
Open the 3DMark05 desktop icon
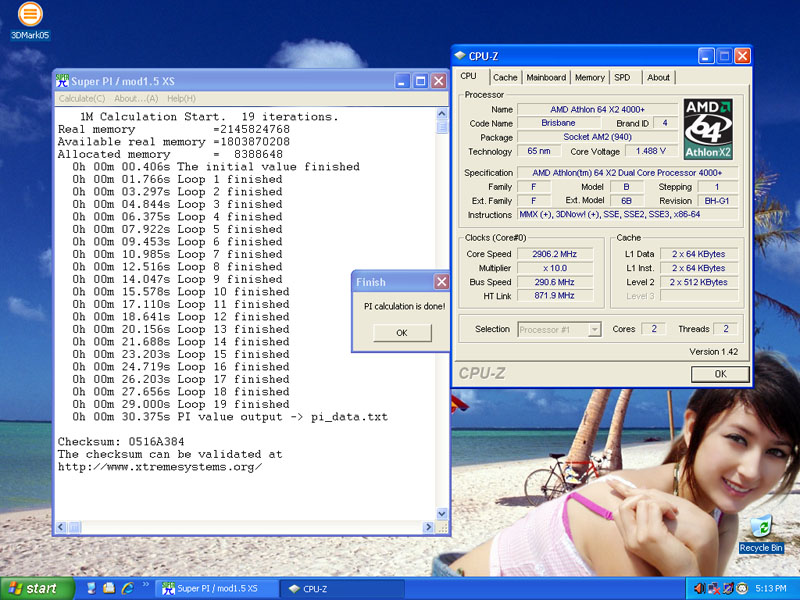30,20
